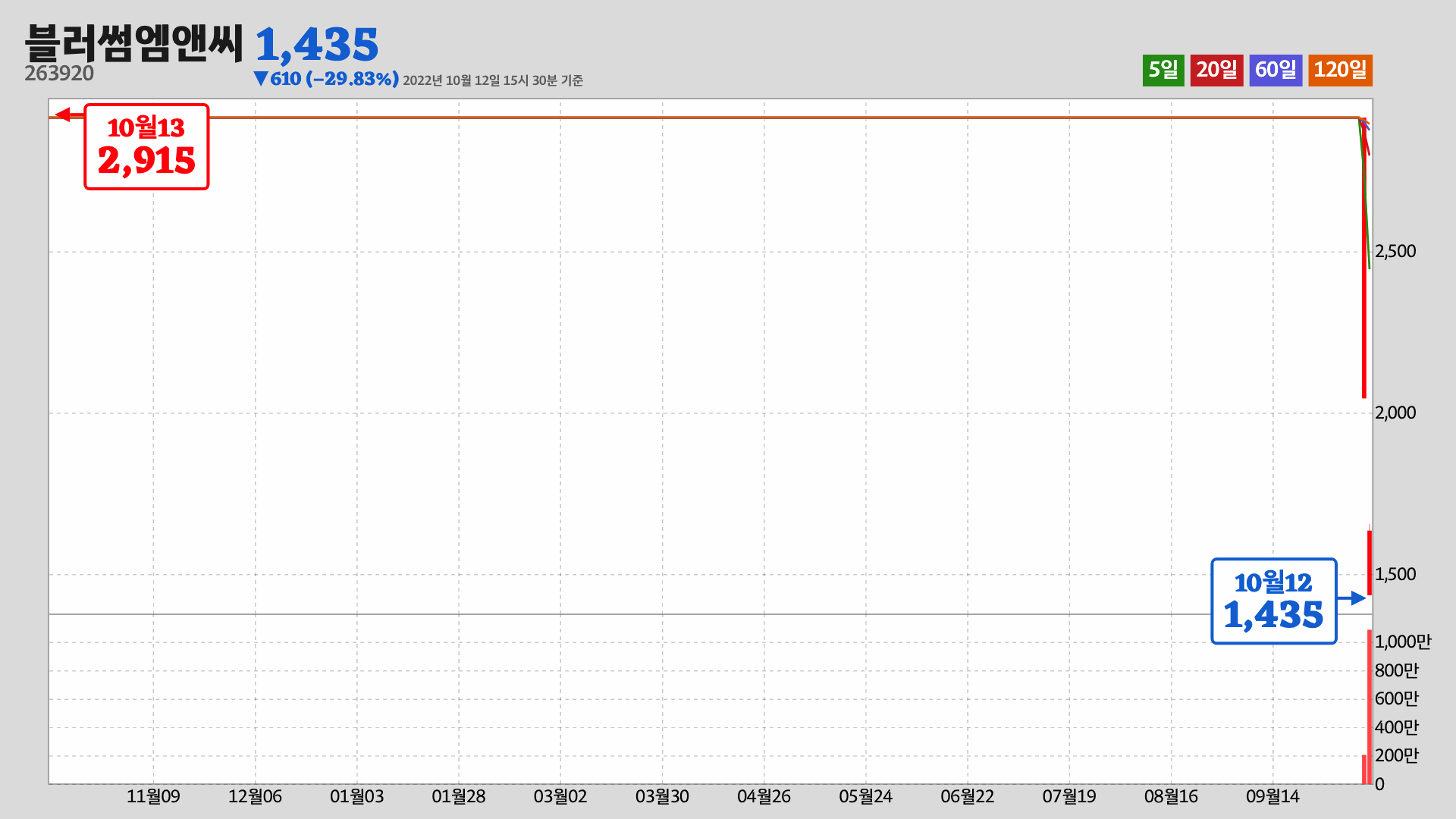Click the 400만 volume axis label
Image resolution: width=1456 pixels, height=819 pixels.
coord(1397,728)
